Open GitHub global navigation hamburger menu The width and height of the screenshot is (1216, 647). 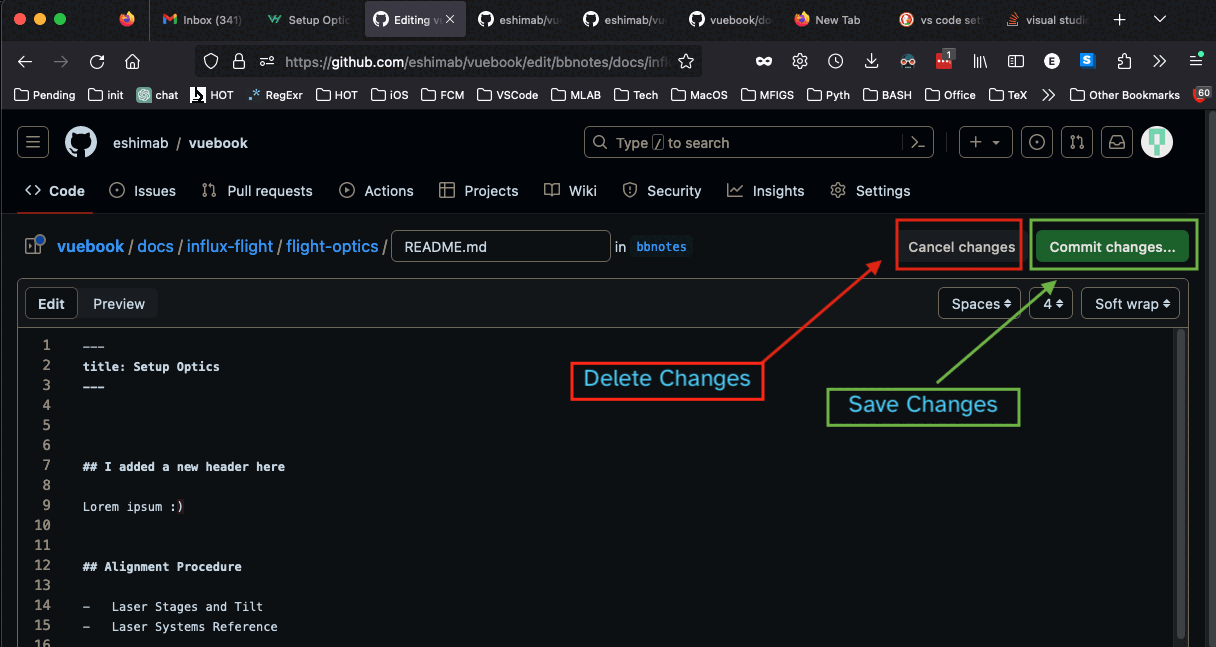33,143
